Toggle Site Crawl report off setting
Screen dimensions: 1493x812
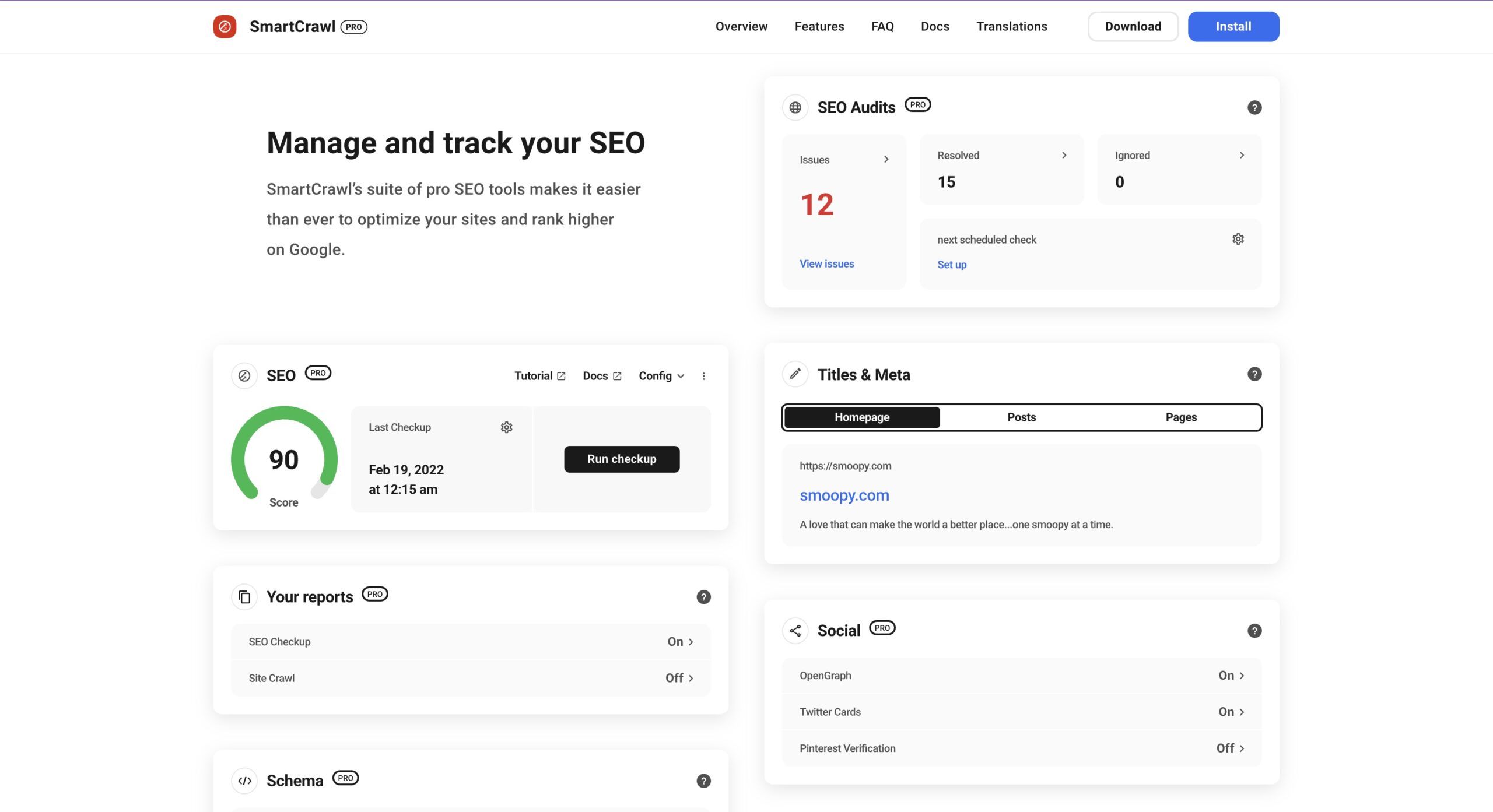[x=680, y=678]
